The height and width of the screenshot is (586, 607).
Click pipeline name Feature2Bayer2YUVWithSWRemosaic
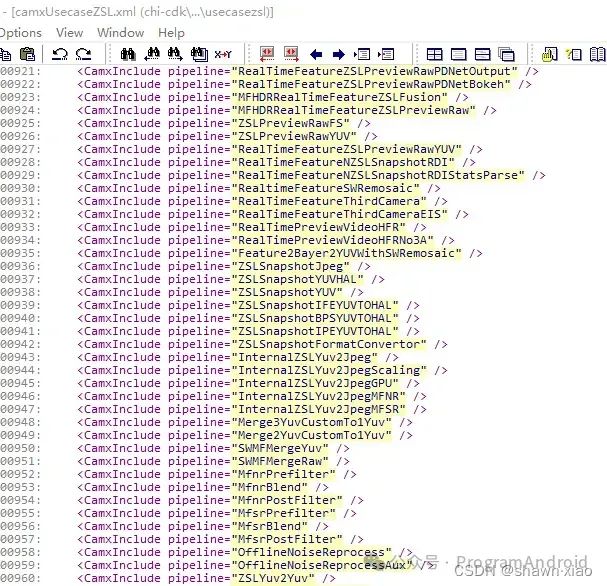click(346, 253)
